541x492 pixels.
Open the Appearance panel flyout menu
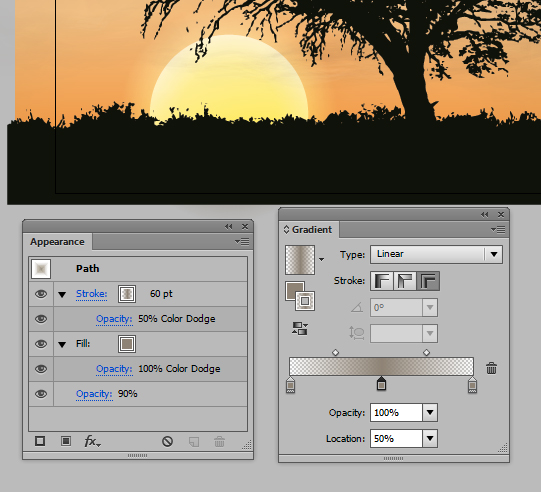[242, 242]
